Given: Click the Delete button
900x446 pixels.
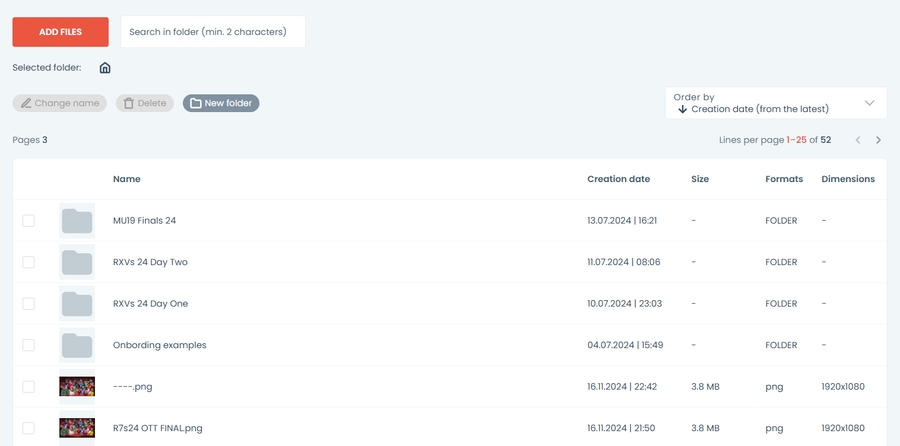Looking at the screenshot, I should 145,103.
